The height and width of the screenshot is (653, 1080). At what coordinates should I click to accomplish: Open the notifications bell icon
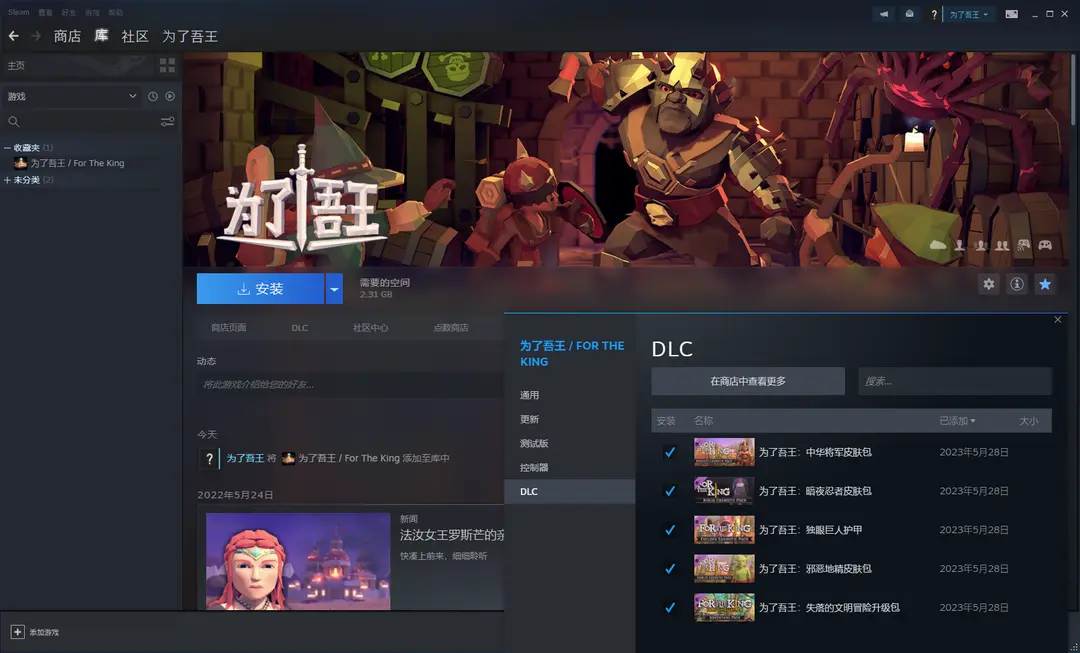[909, 14]
